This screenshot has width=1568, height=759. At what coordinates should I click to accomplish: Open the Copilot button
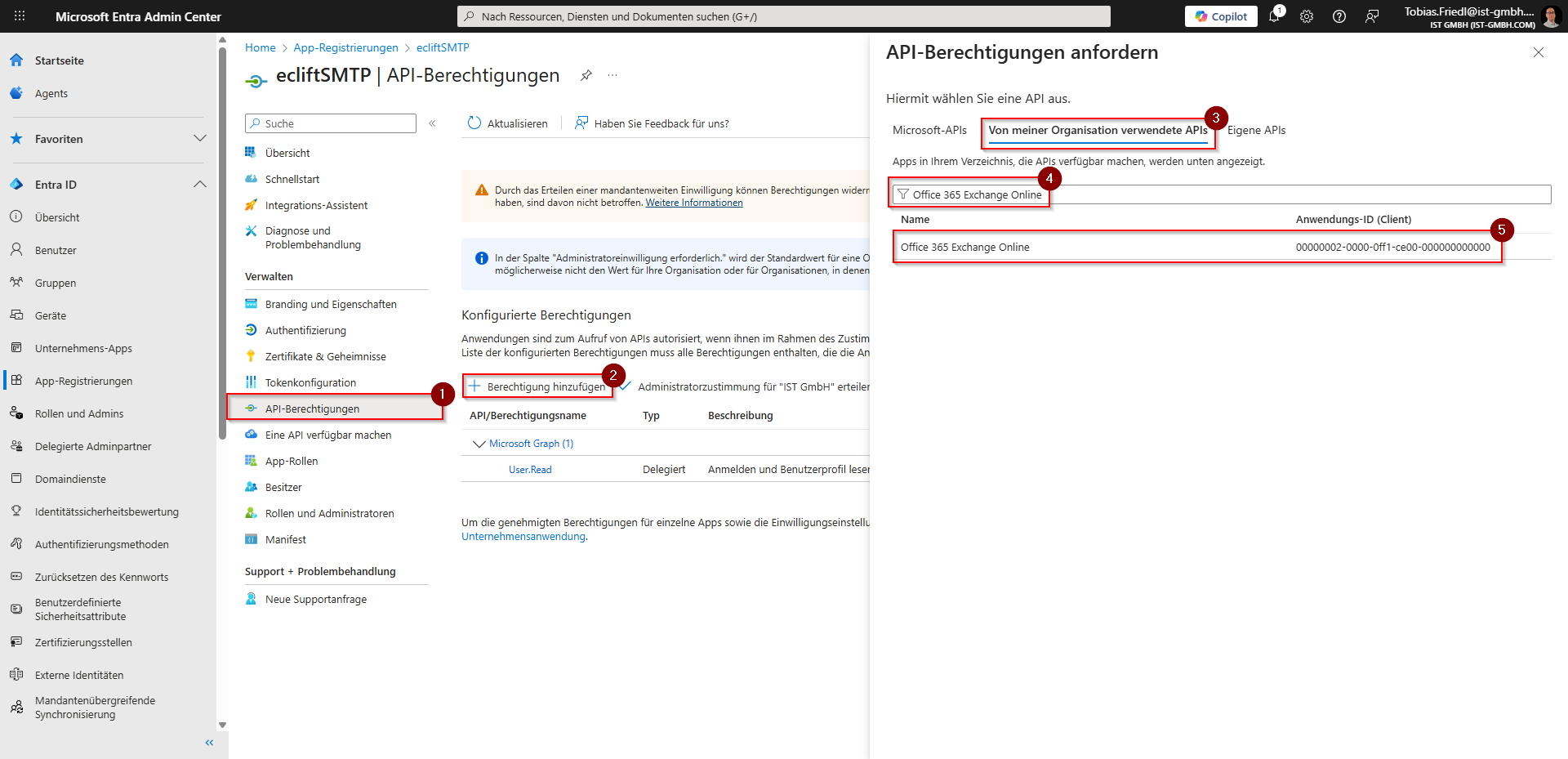tap(1221, 16)
